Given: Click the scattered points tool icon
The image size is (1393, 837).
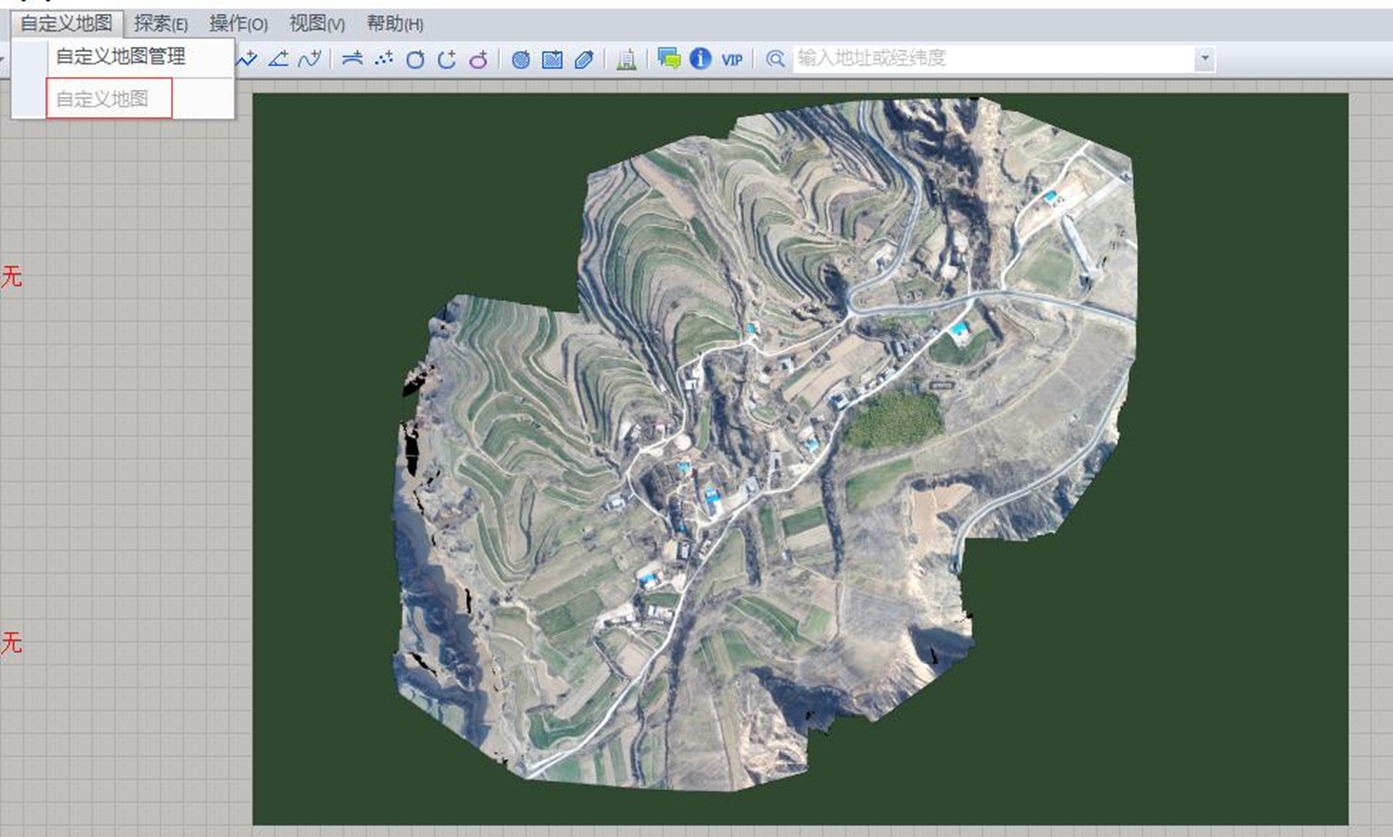Looking at the screenshot, I should pos(383,59).
